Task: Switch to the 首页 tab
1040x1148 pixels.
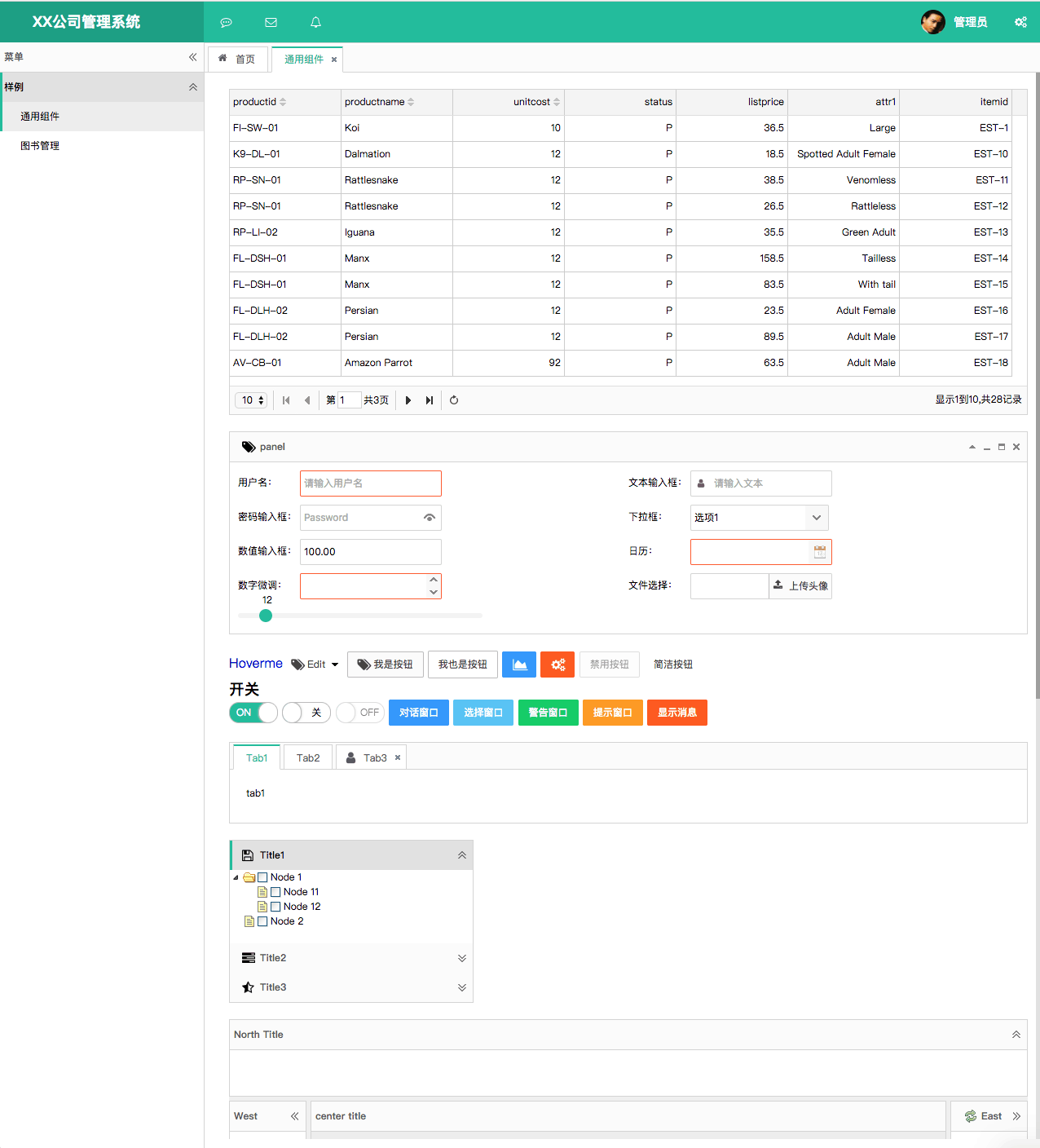Action: 237,60
